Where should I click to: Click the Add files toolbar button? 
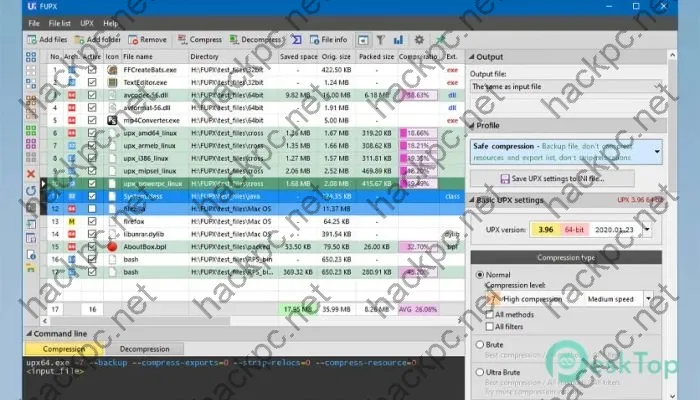tap(47, 40)
